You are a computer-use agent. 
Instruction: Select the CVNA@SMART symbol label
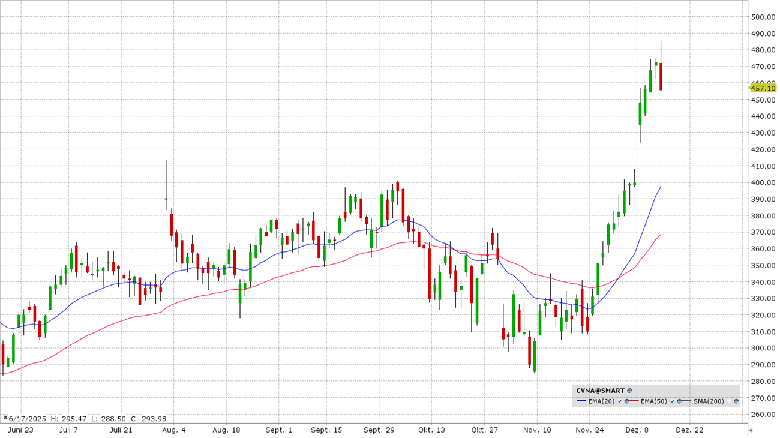coord(600,391)
